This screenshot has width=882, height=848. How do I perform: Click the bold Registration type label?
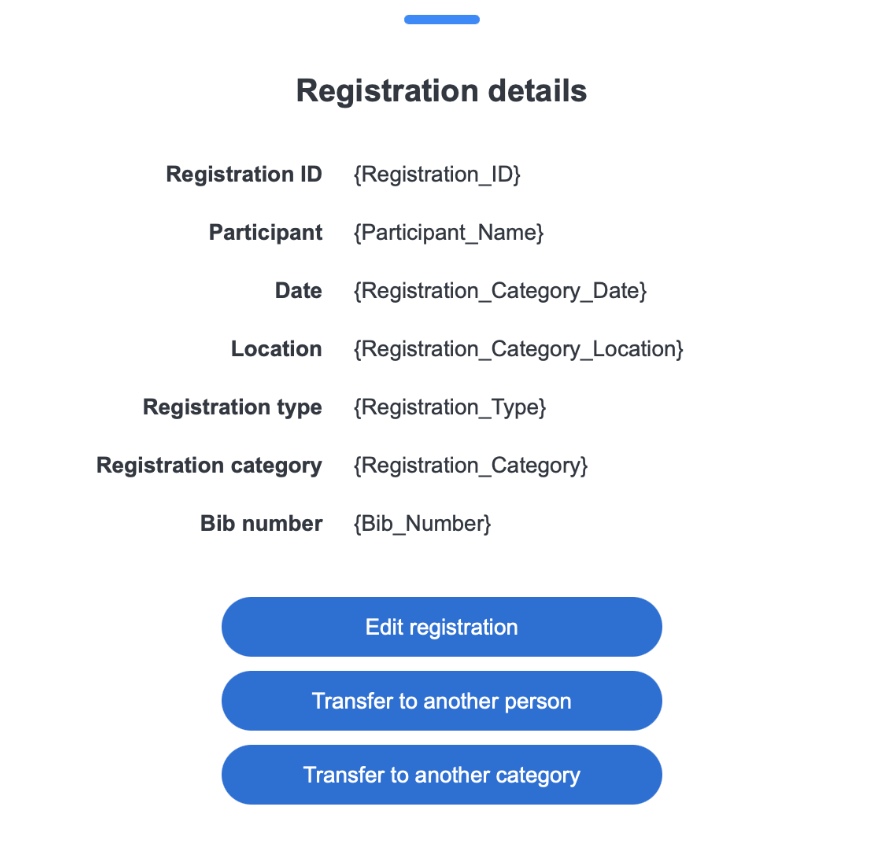tap(232, 407)
